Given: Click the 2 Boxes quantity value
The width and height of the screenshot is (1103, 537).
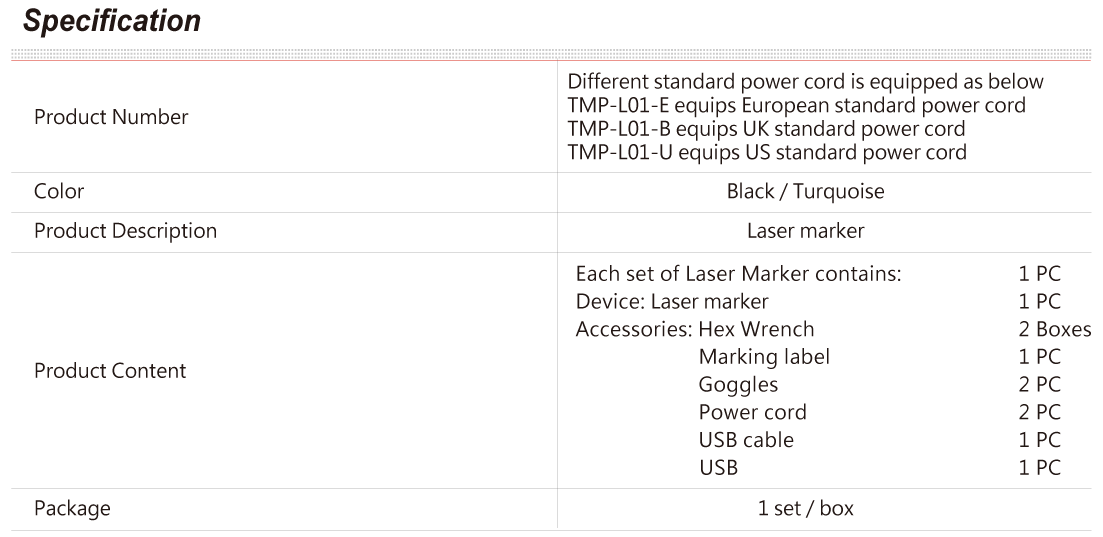Looking at the screenshot, I should pos(1054,329).
